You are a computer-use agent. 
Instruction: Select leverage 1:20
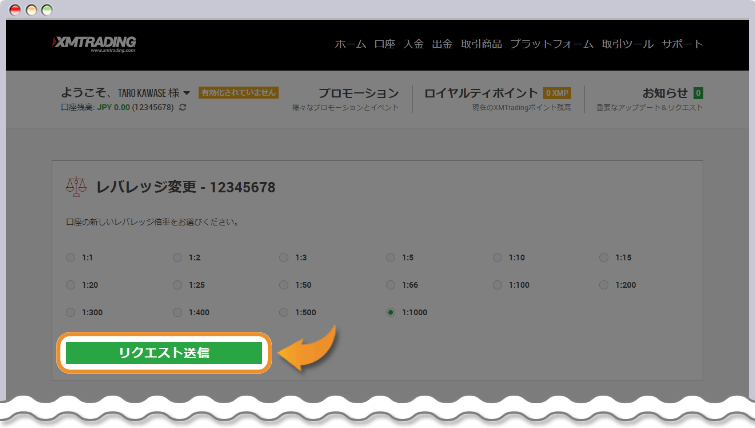71,285
